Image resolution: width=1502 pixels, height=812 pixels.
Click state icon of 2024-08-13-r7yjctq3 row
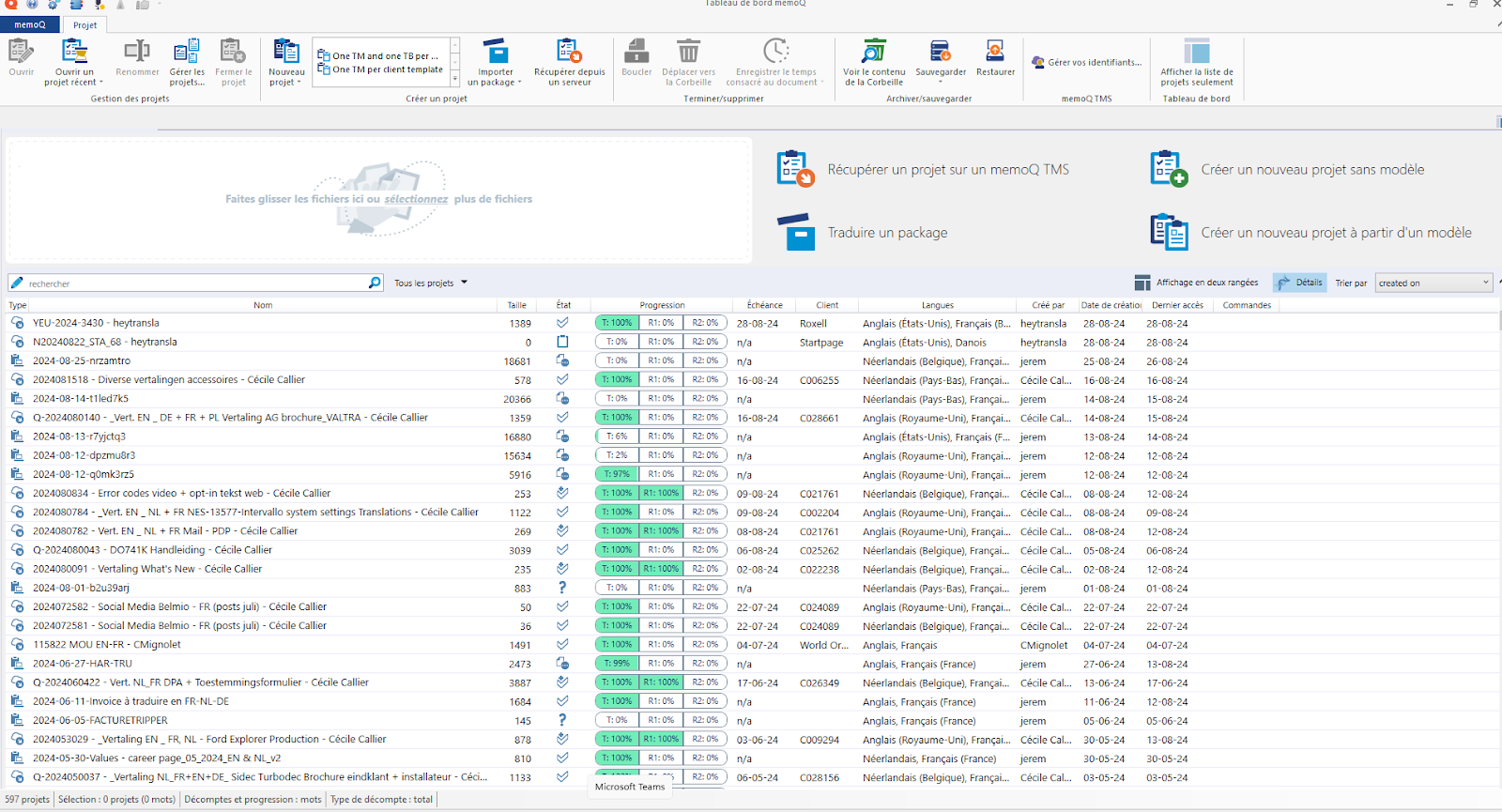[x=562, y=437]
